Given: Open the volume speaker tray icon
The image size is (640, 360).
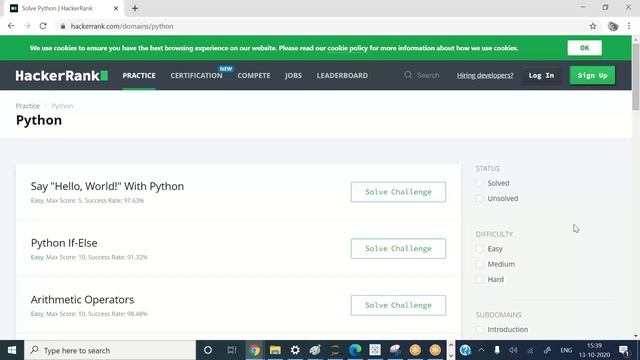Looking at the screenshot, I should [x=513, y=350].
